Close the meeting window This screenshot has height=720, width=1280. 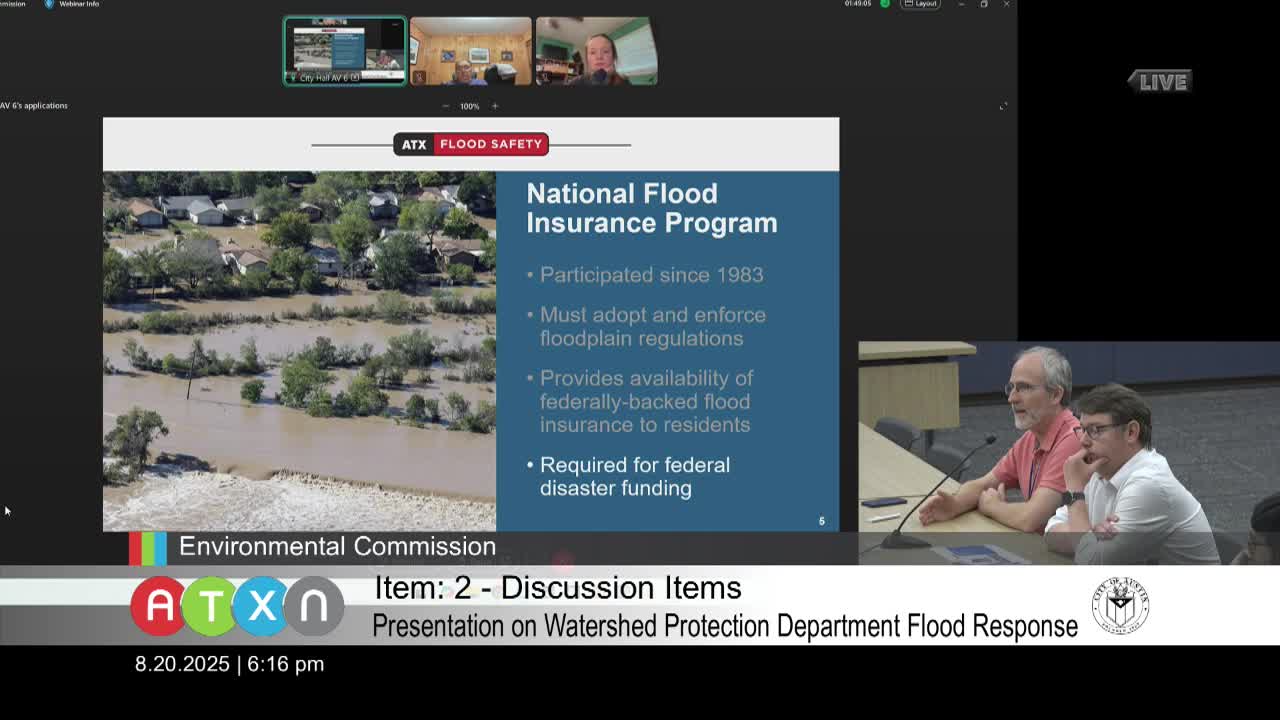point(1006,4)
